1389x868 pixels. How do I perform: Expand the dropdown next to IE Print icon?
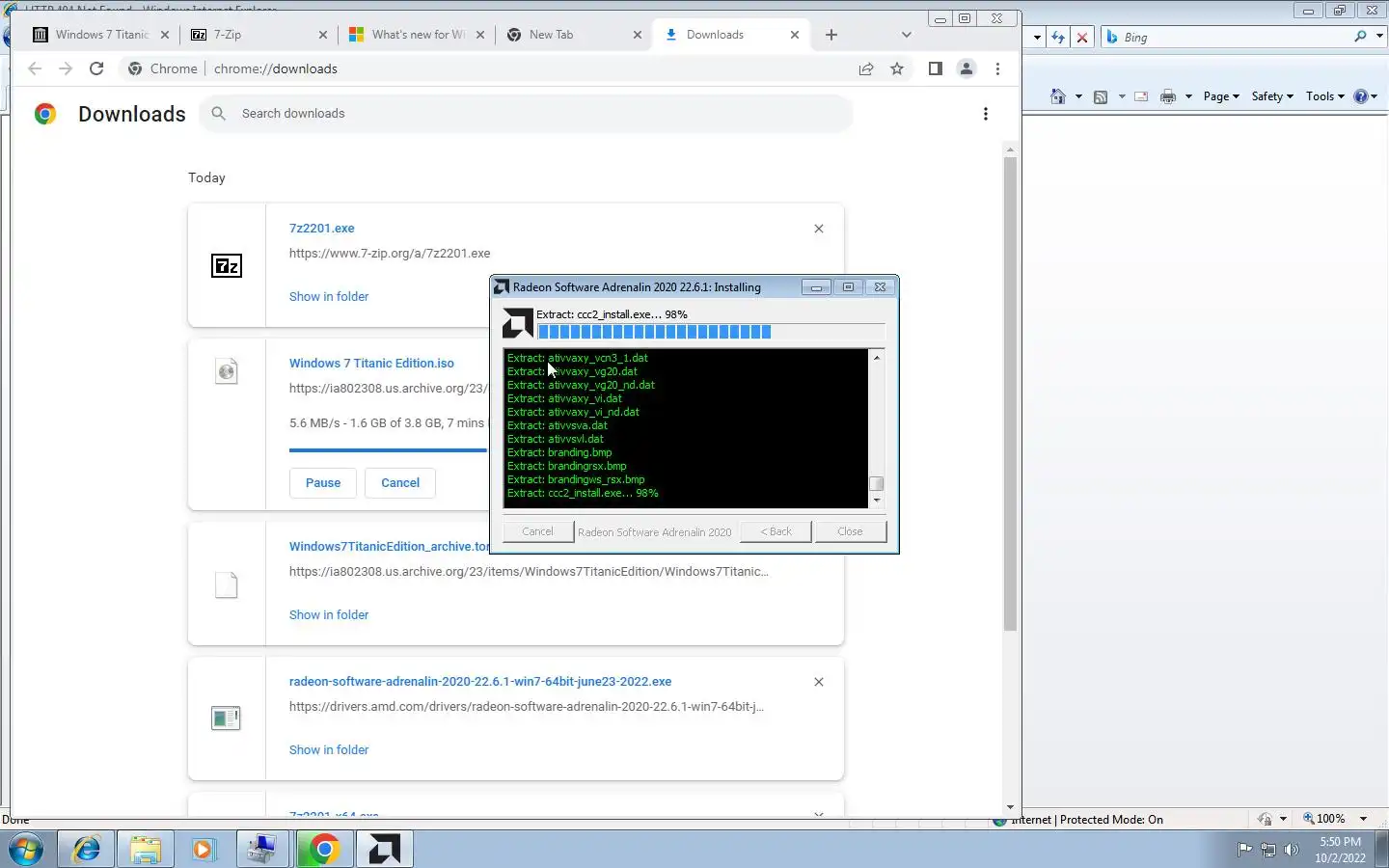(x=1188, y=96)
